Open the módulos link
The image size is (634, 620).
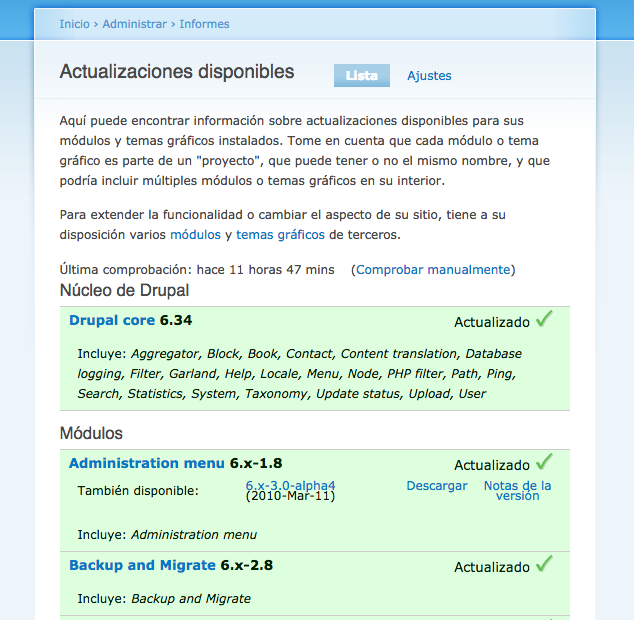coord(195,235)
